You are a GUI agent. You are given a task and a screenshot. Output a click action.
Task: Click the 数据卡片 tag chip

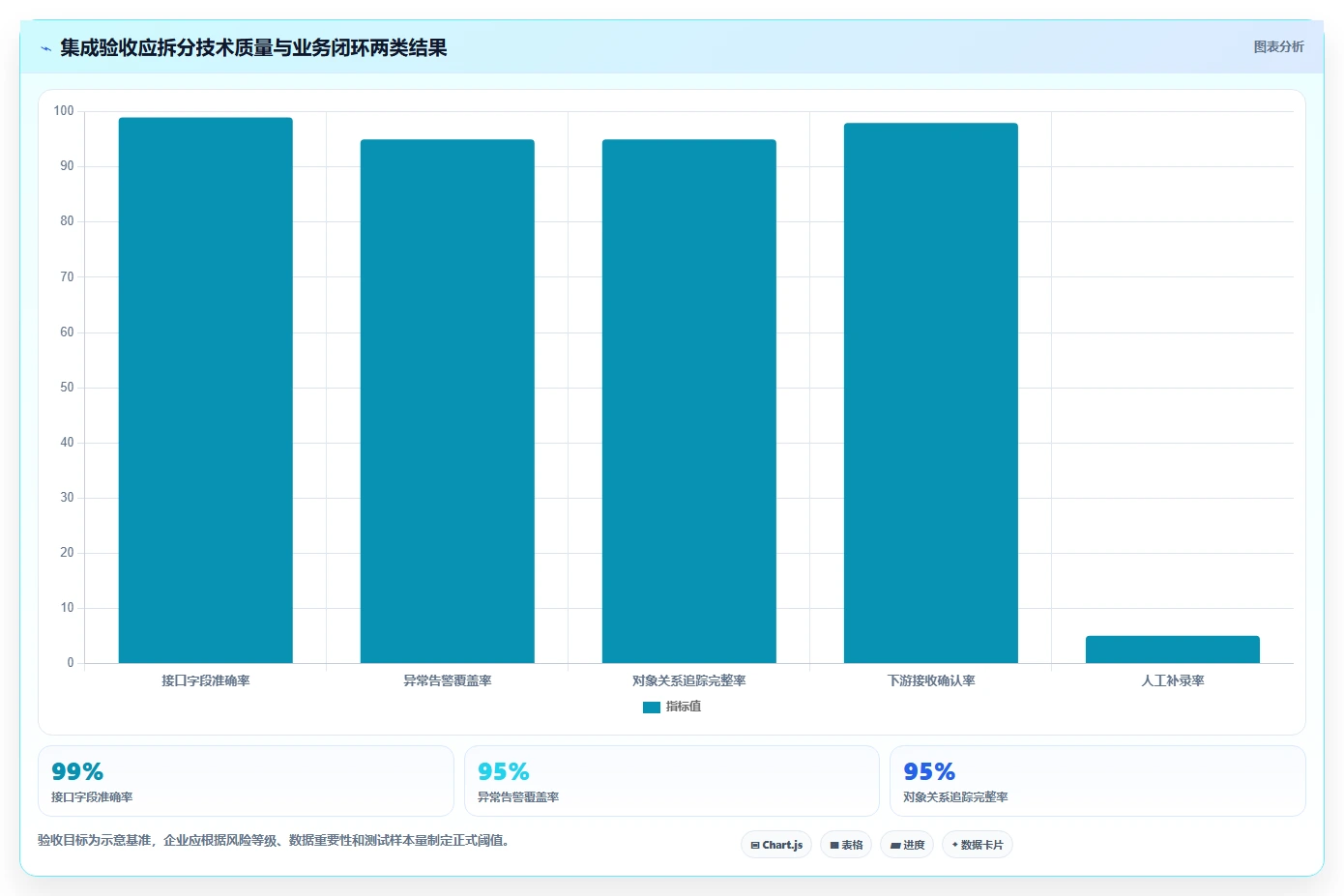(x=978, y=845)
